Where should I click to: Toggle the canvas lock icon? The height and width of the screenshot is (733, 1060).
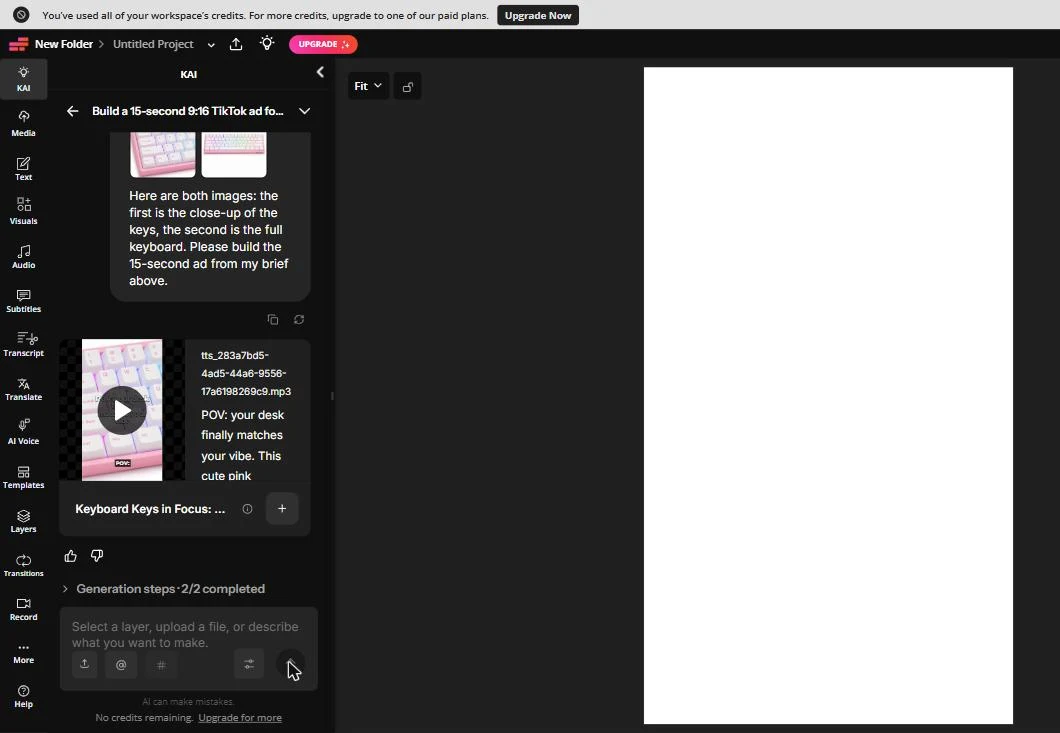(408, 87)
